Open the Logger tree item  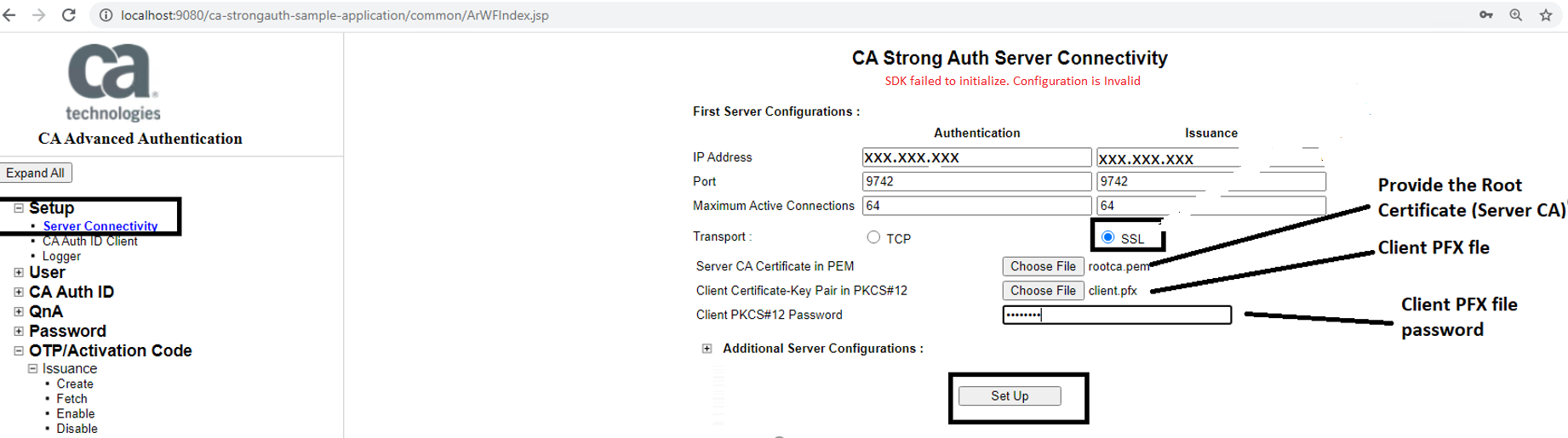click(61, 256)
